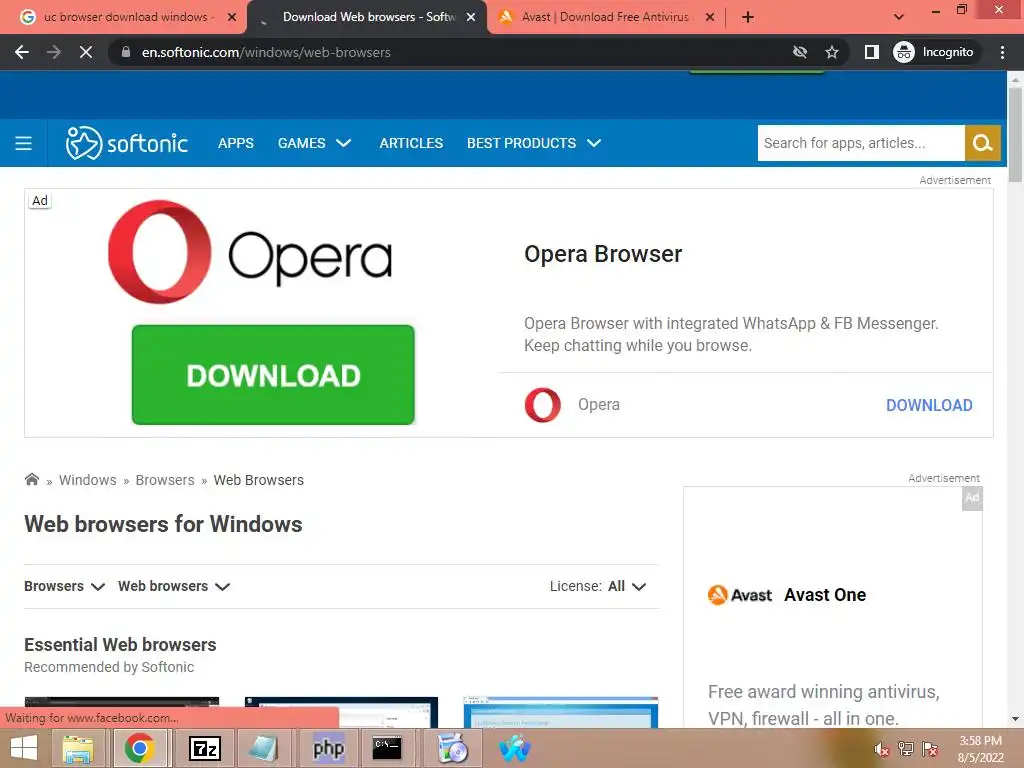
Task: Open first essential browser thumbnail
Action: click(121, 712)
